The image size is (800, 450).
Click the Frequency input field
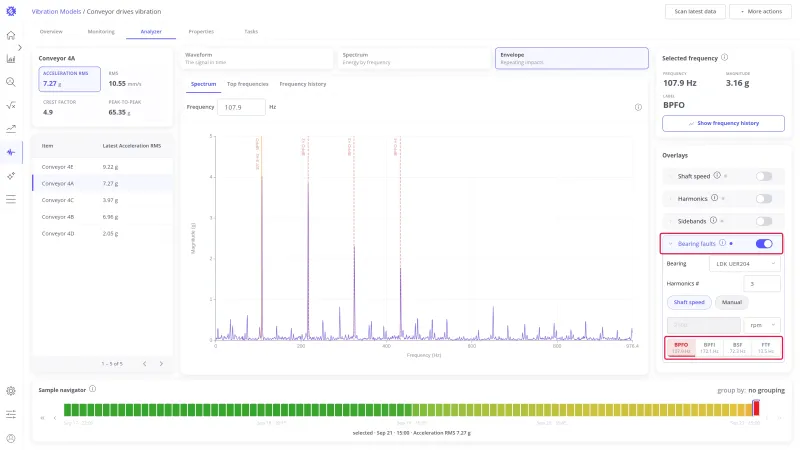[x=241, y=107]
